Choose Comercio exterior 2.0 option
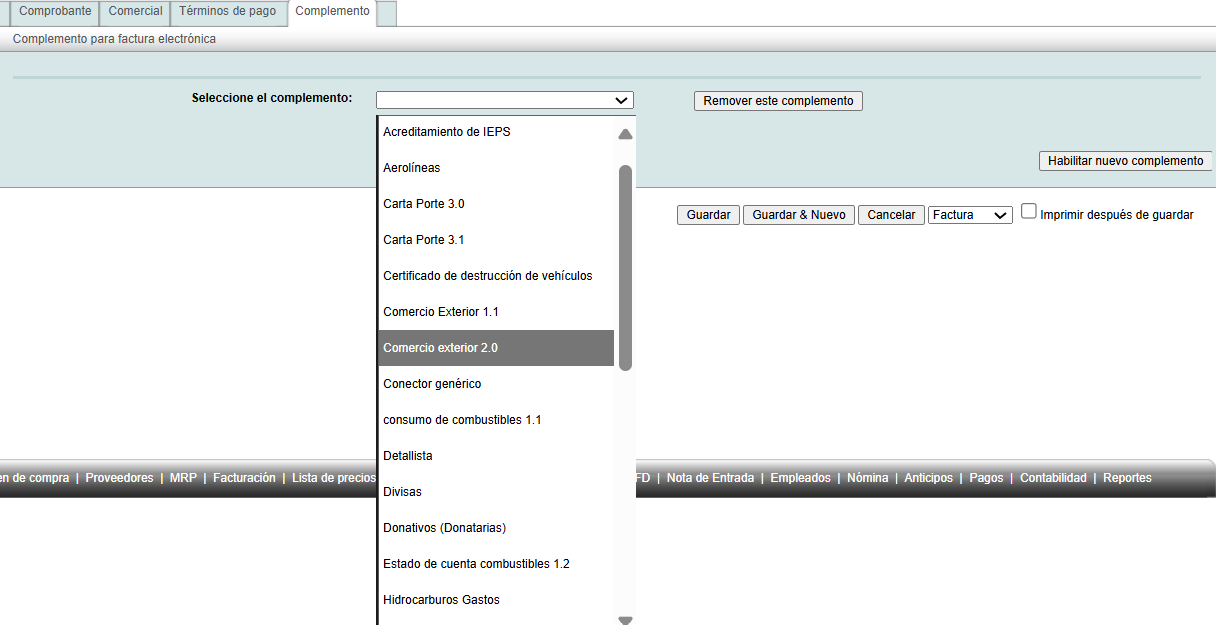The image size is (1216, 625). [x=440, y=348]
